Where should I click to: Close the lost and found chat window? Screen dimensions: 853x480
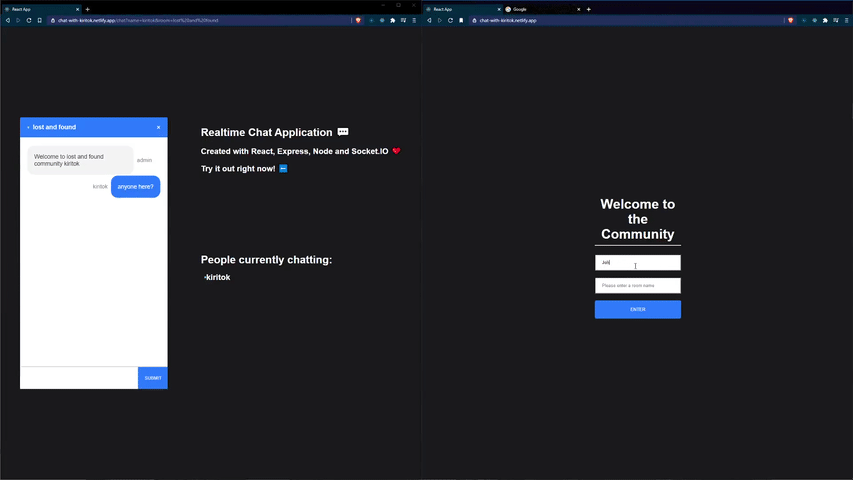pyautogui.click(x=158, y=127)
